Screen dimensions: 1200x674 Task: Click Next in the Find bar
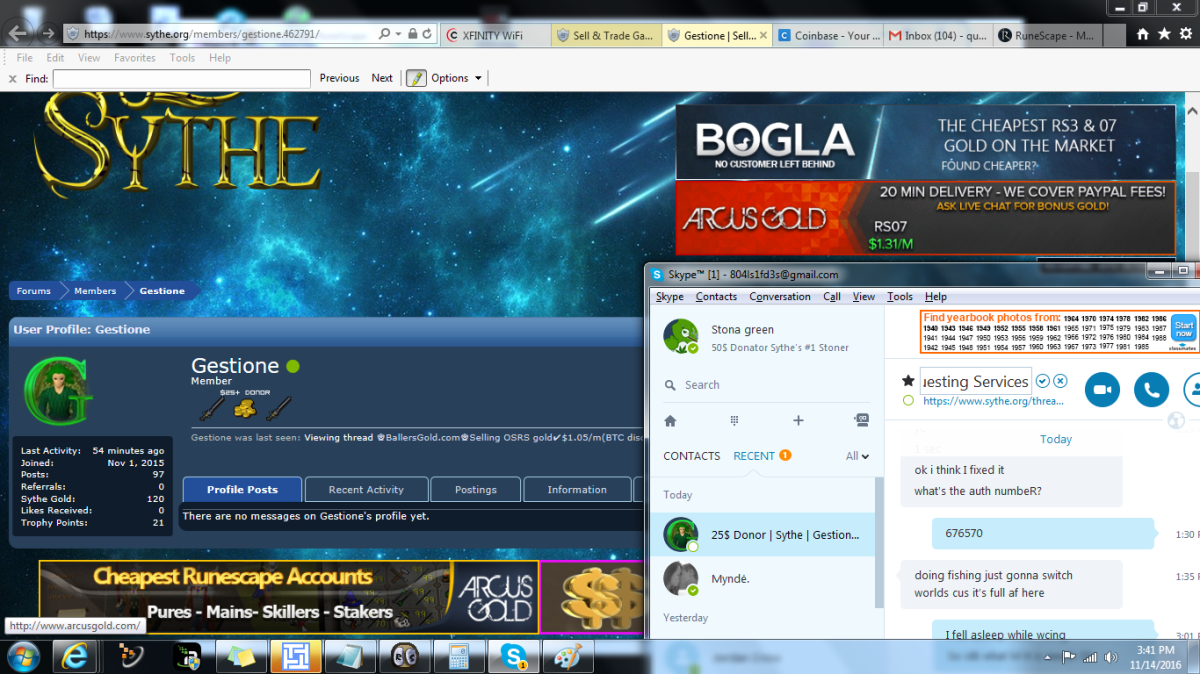click(382, 78)
